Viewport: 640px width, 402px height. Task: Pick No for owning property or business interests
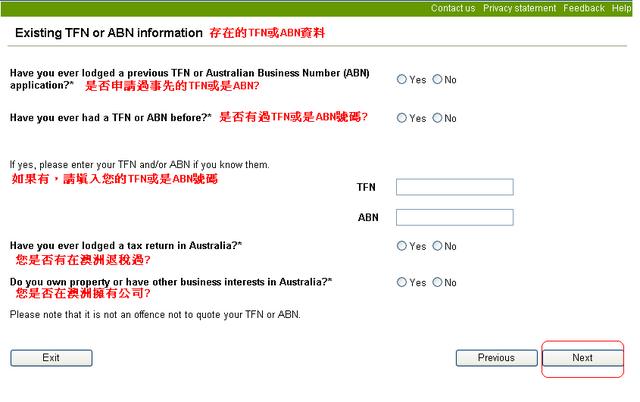click(x=437, y=283)
